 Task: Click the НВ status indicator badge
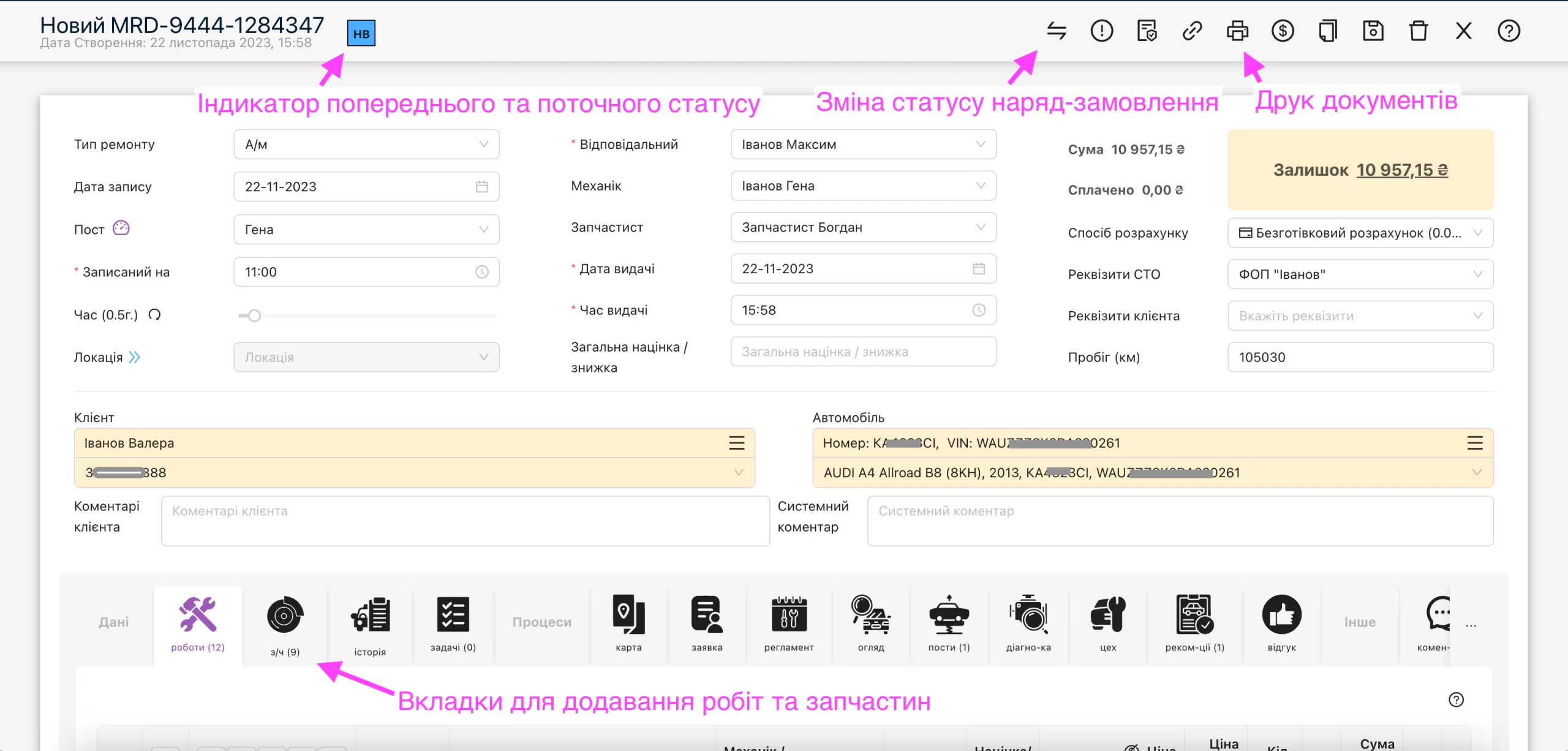pyautogui.click(x=361, y=34)
